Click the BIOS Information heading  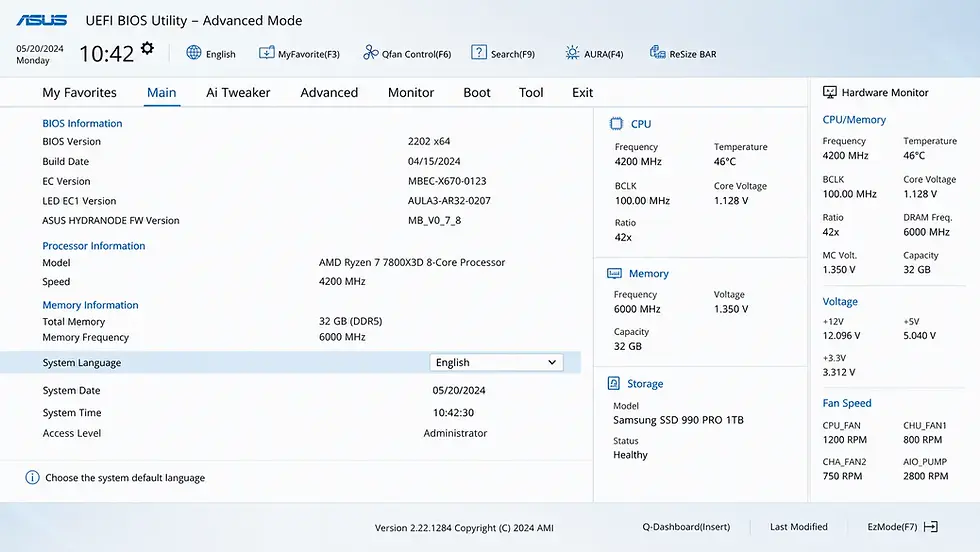tap(82, 124)
